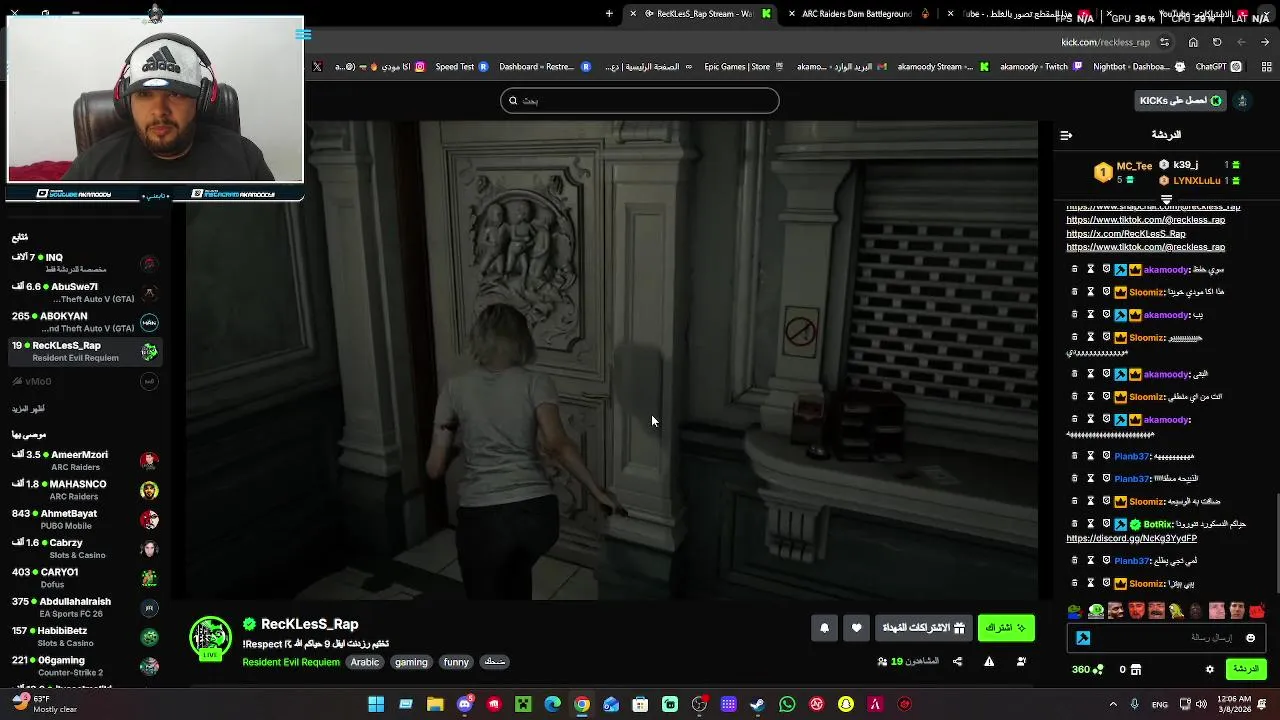Report the stream with the warning triangle icon
The width and height of the screenshot is (1280, 720).
click(x=989, y=661)
